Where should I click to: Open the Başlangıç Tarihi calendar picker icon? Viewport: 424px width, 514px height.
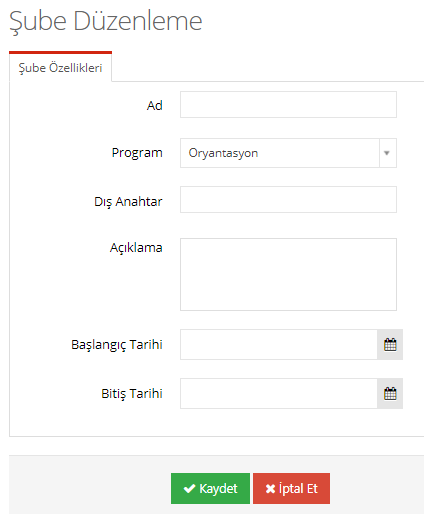390,344
